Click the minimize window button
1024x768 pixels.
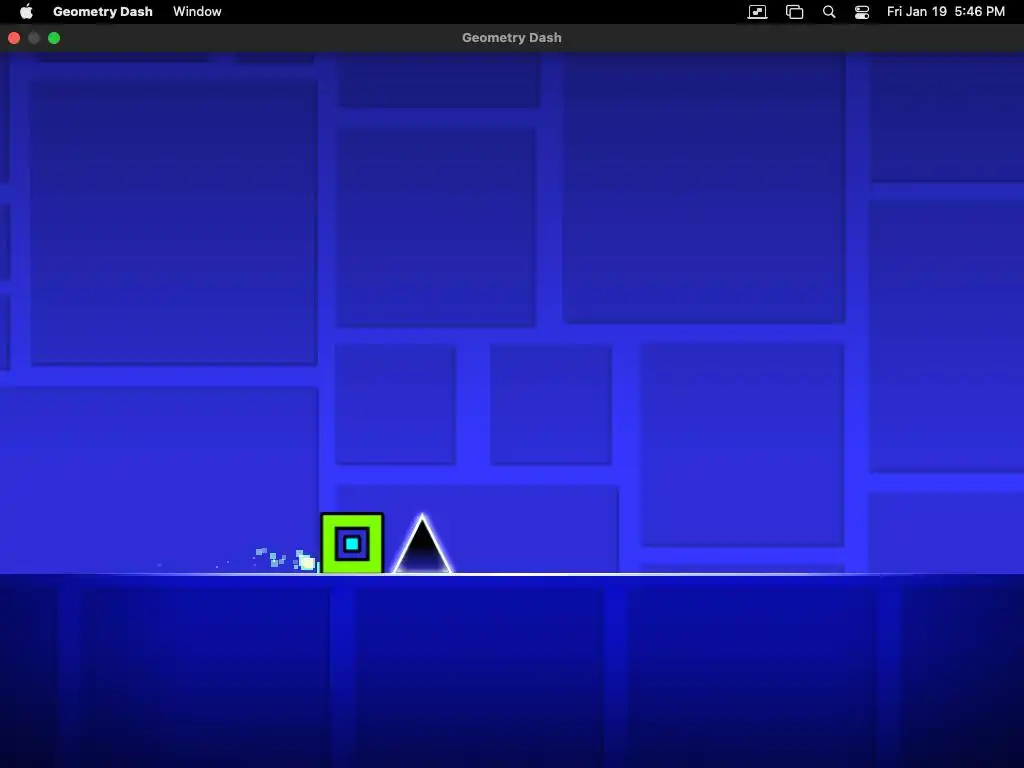[34, 38]
